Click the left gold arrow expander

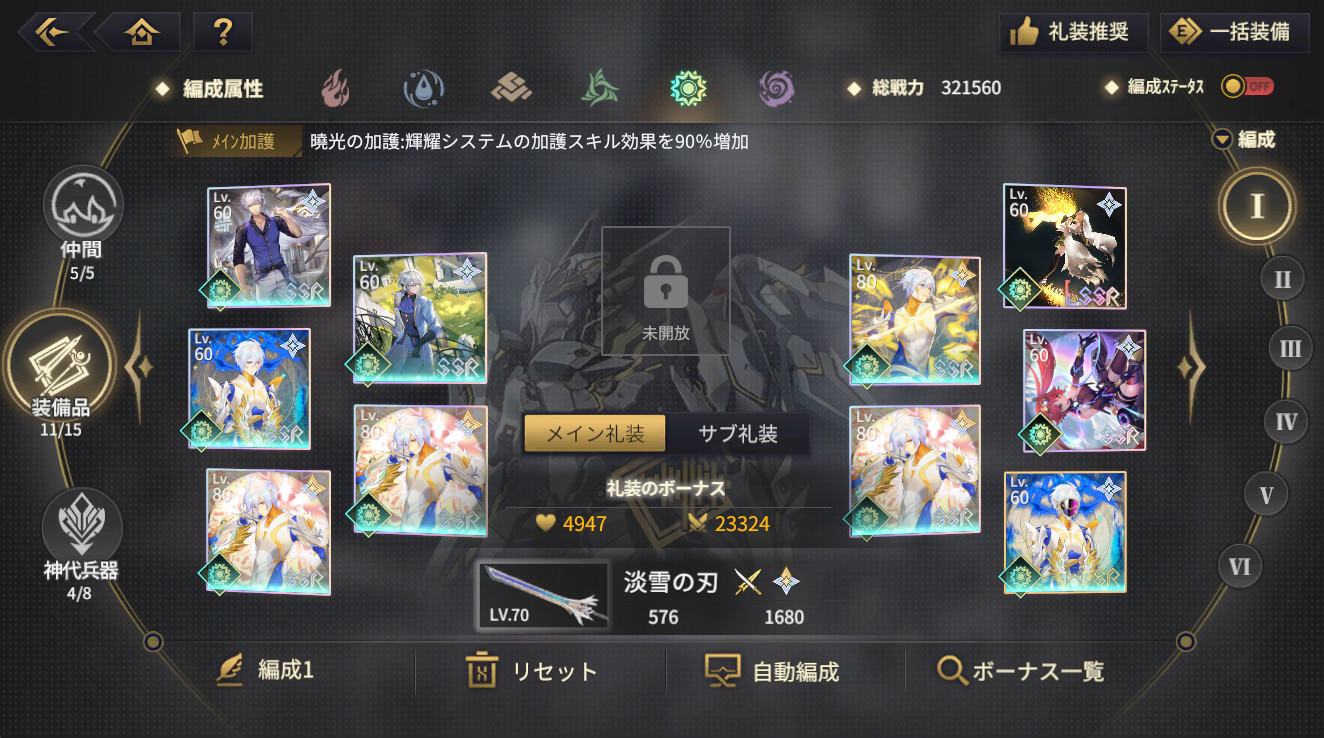pyautogui.click(x=138, y=368)
